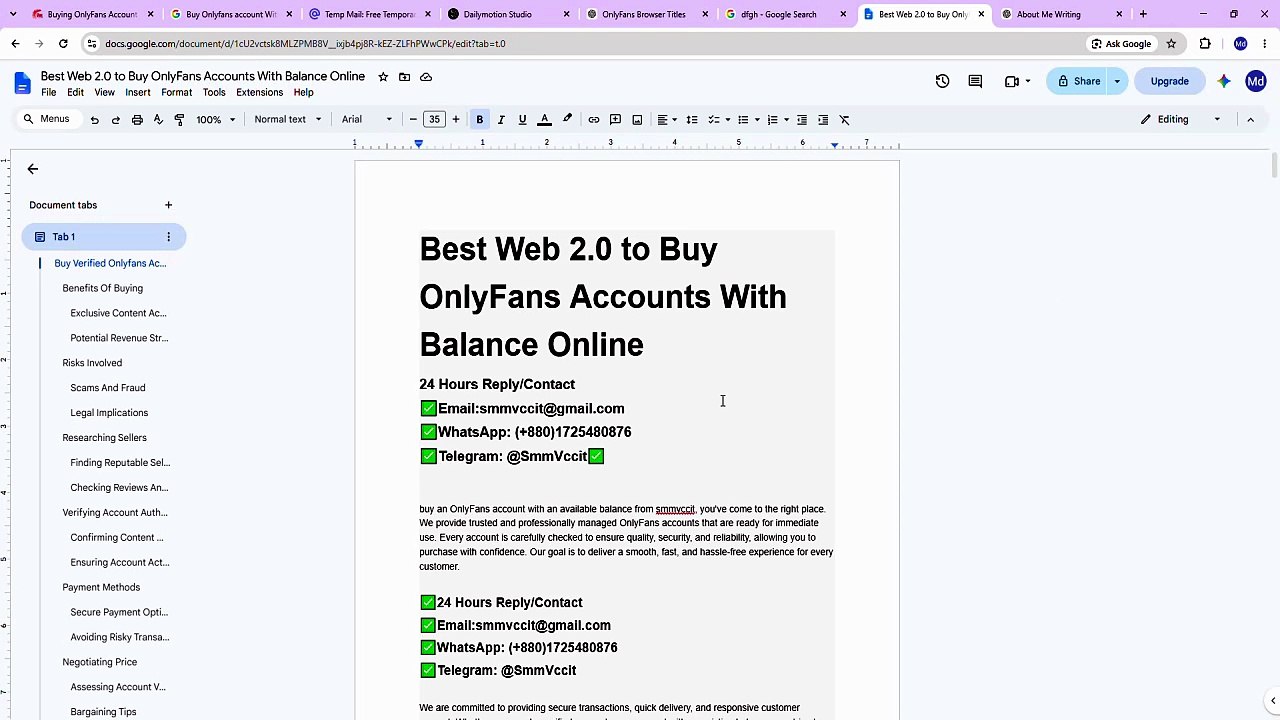Insert a link using the link icon
The image size is (1280, 720).
594,120
